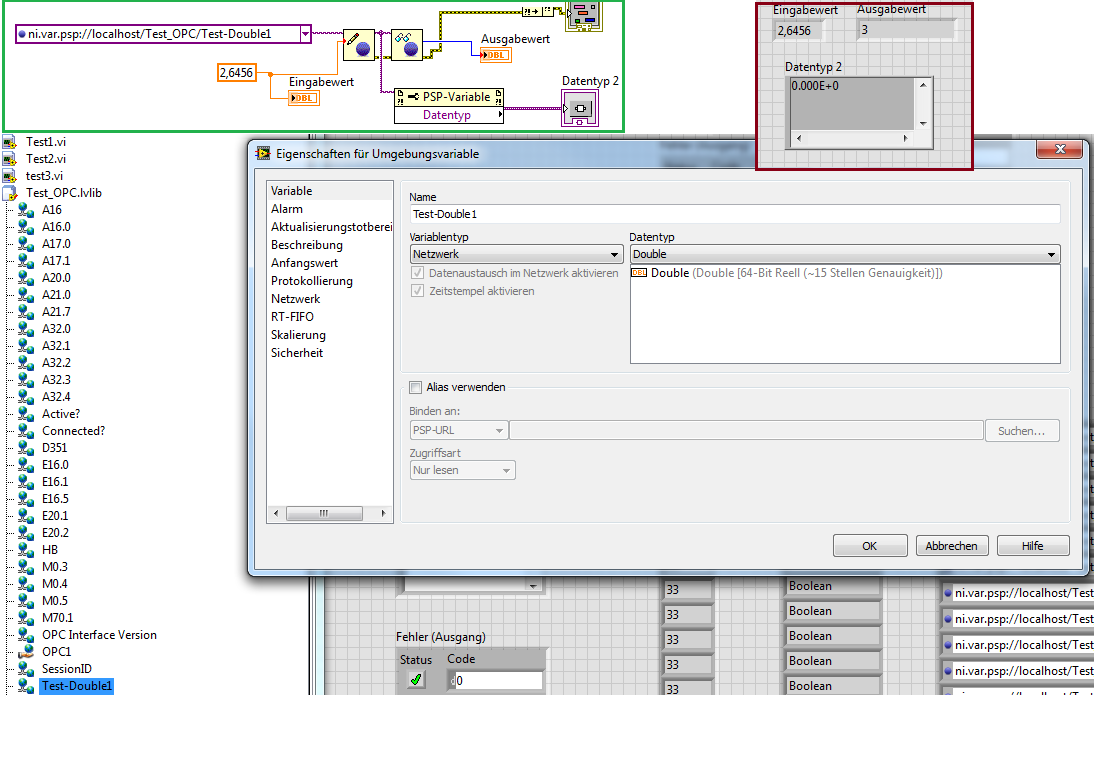
Task: Open the Datentyp Double dropdown
Action: [x=844, y=255]
